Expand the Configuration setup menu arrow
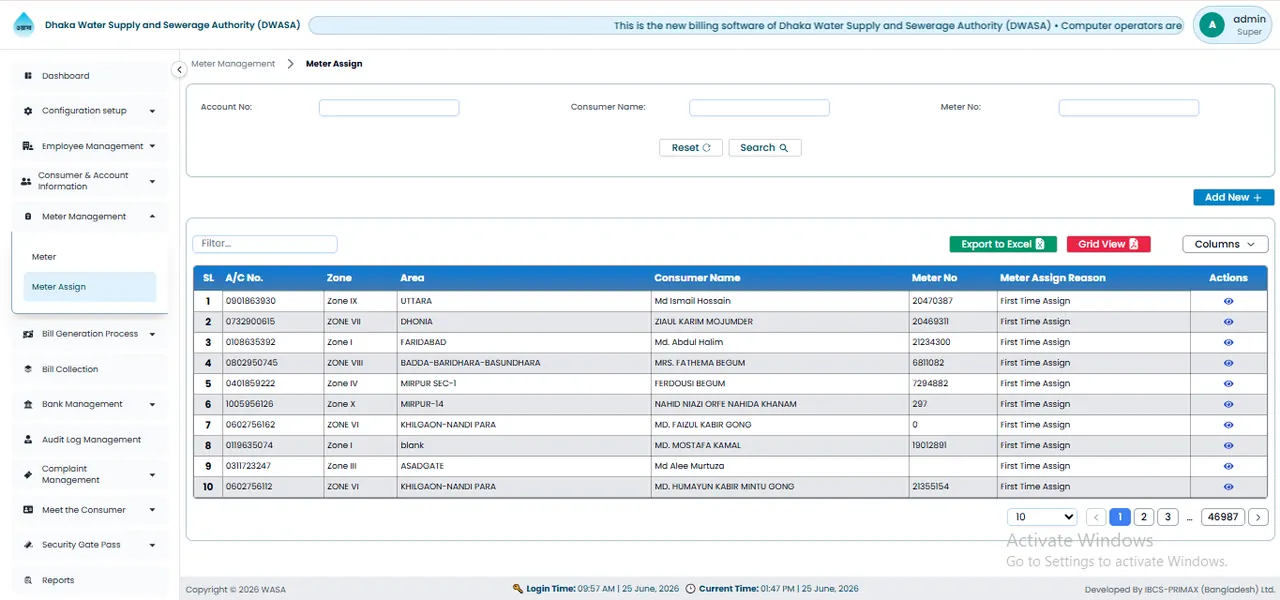Image resolution: width=1280 pixels, height=600 pixels. pos(152,111)
